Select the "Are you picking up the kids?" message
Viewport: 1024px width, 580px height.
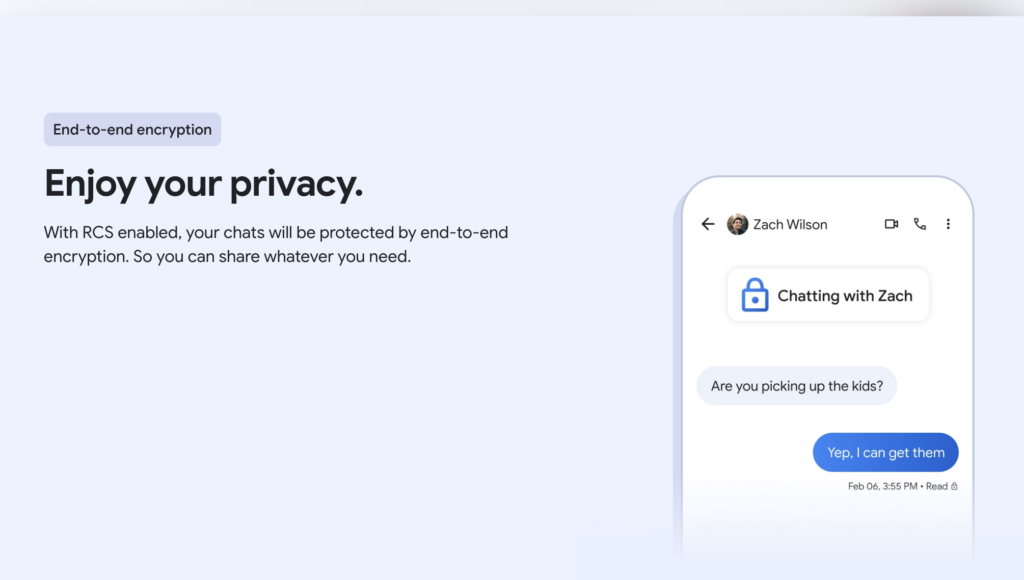click(796, 385)
